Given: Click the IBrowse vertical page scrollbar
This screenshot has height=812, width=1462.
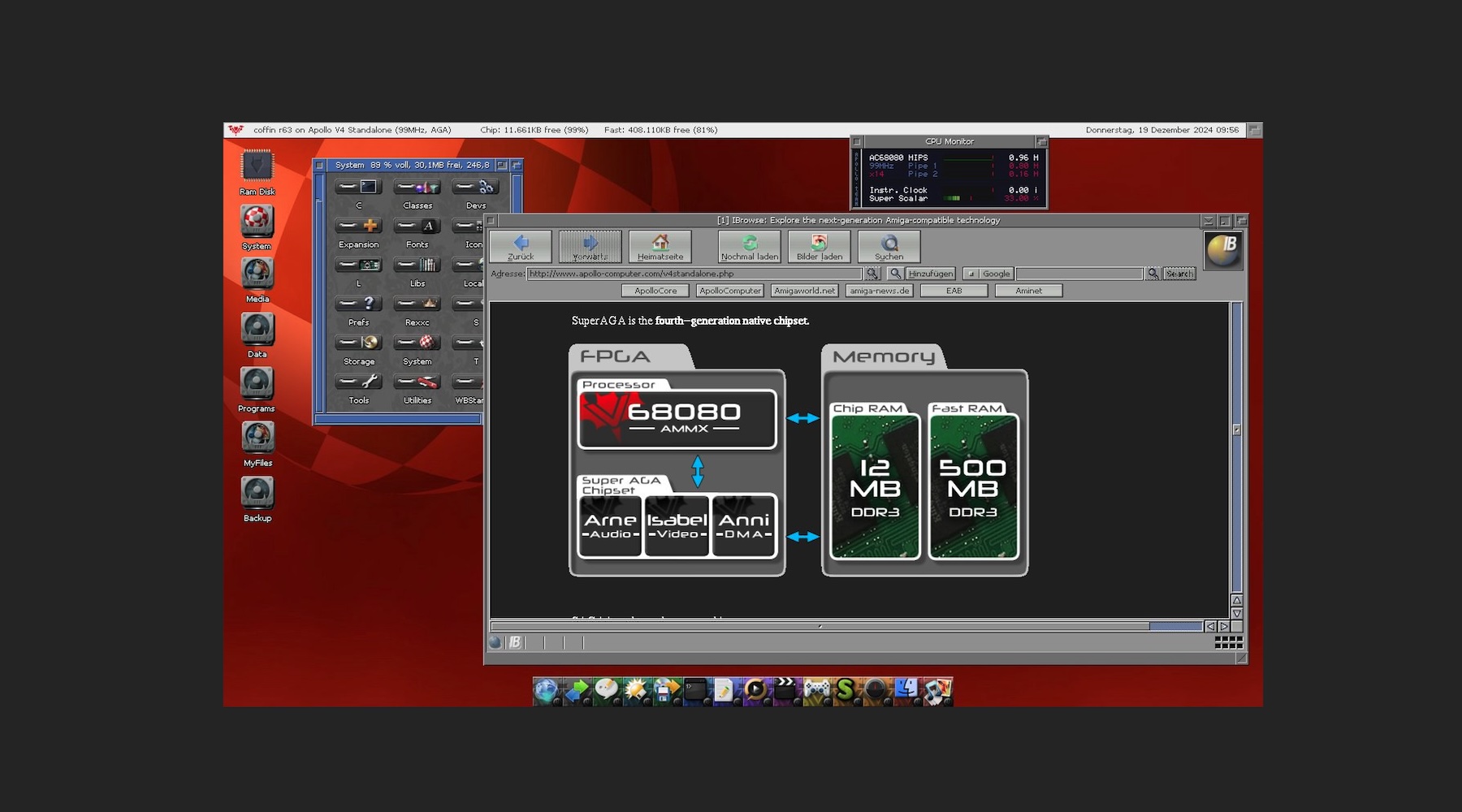Looking at the screenshot, I should (x=1236, y=447).
